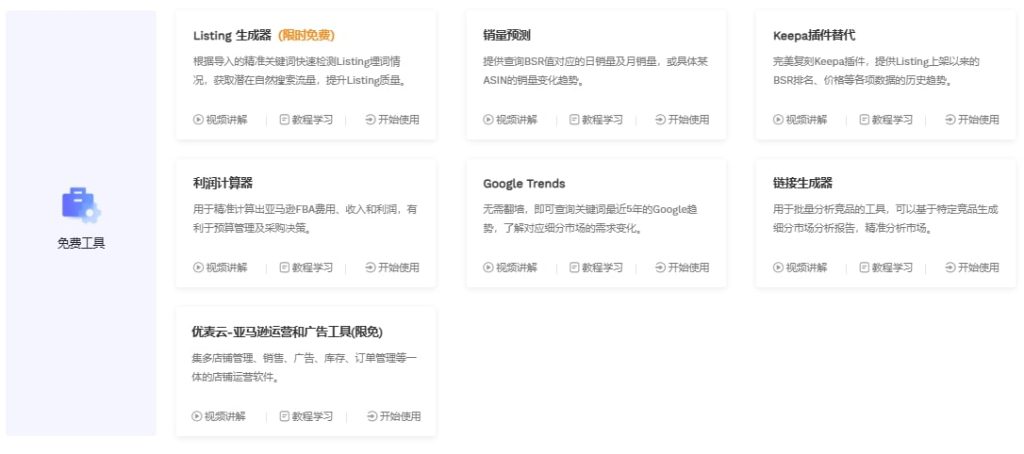This screenshot has height=454, width=1024.
Task: Click description starting 根据导入的精准关键词
Action: tap(301, 71)
